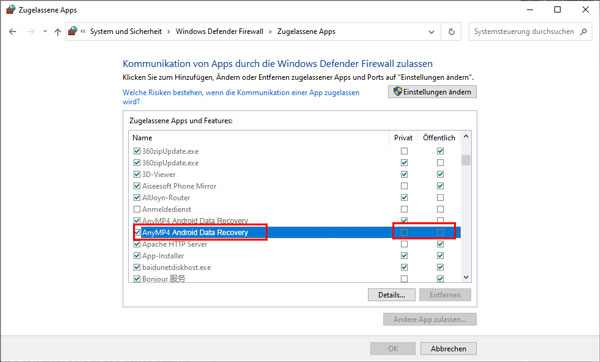Click Zugelassene Apps breadcrumb
600x362 pixels.
(x=306, y=31)
